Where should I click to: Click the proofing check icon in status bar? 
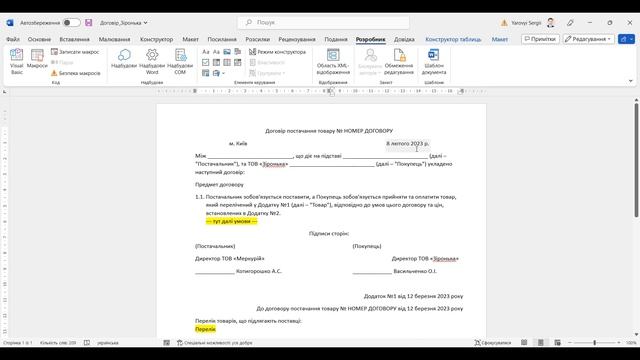tap(87, 343)
